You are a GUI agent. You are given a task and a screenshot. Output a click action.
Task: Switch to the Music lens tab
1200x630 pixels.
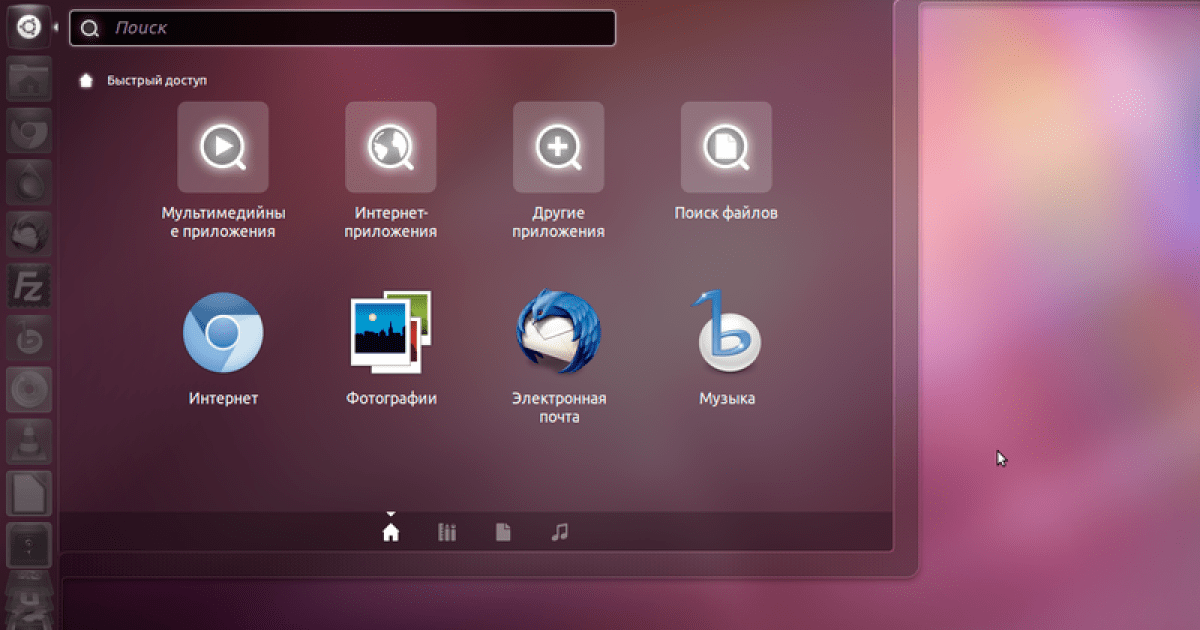(x=559, y=532)
